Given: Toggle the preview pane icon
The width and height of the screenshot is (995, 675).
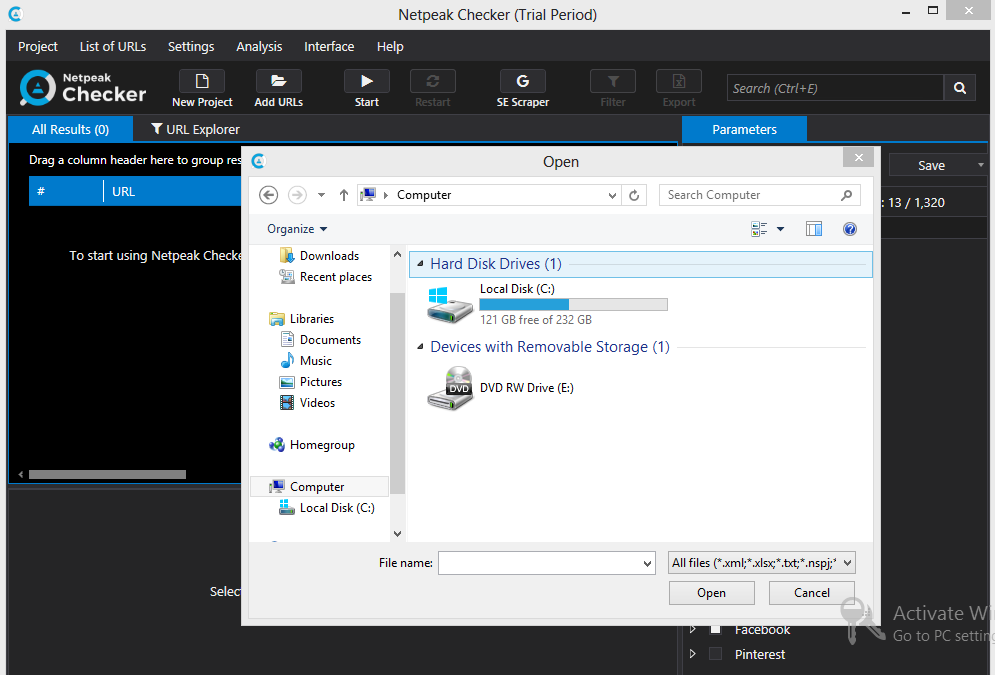Looking at the screenshot, I should tap(814, 229).
